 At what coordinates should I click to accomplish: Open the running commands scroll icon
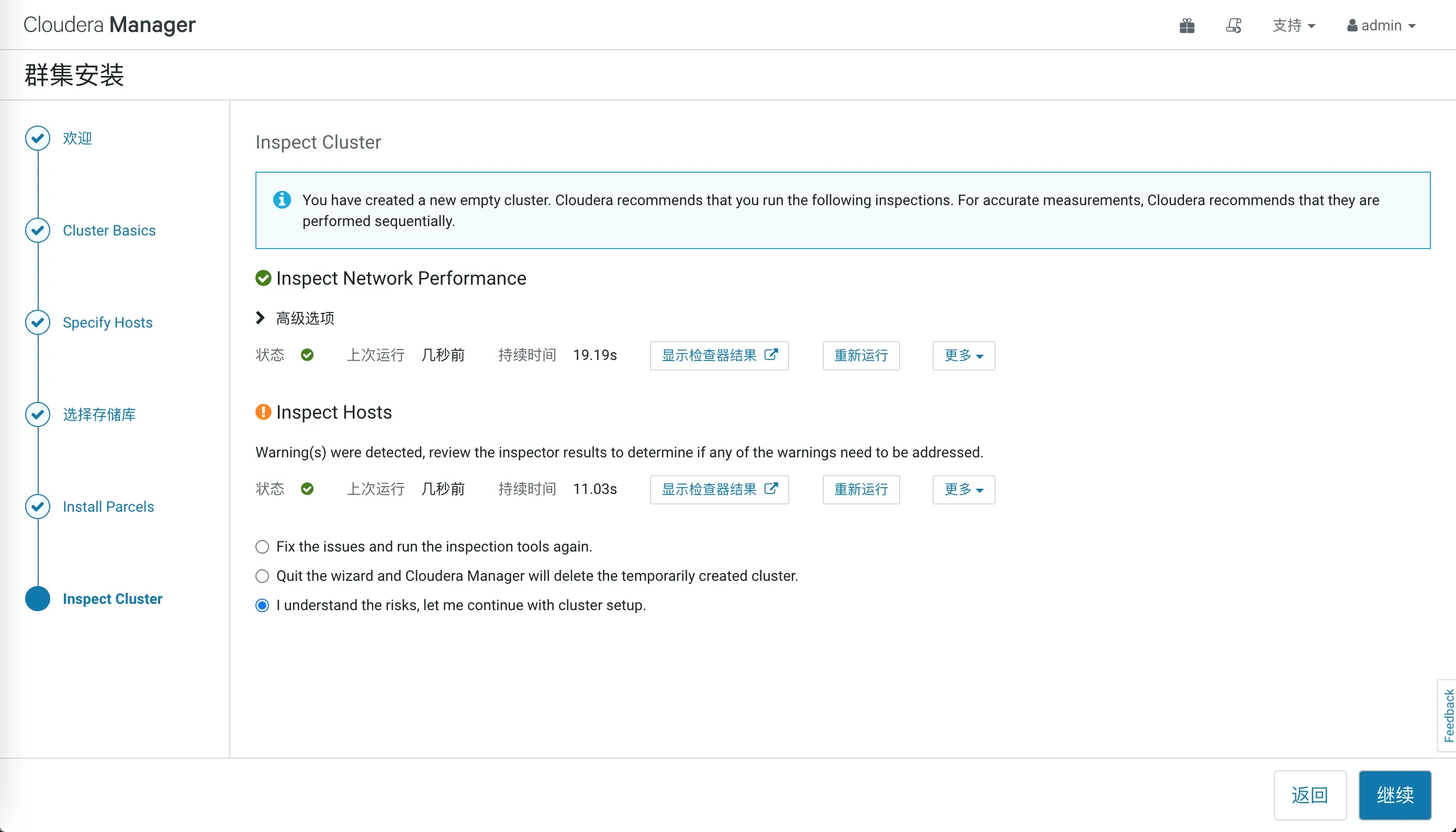[x=1234, y=25]
